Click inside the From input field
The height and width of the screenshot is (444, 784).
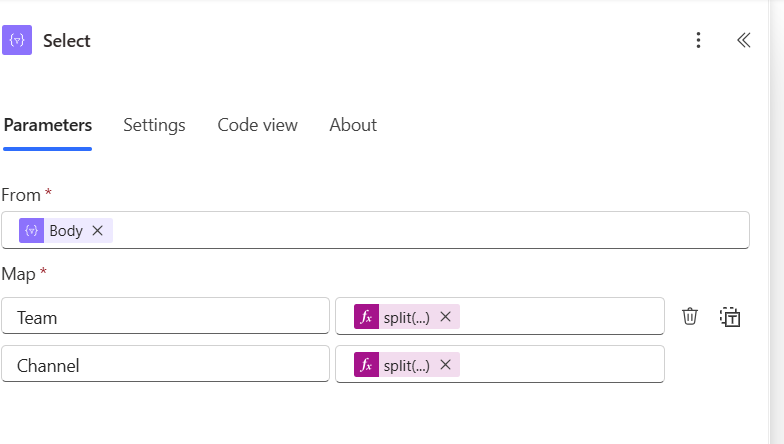pyautogui.click(x=430, y=231)
